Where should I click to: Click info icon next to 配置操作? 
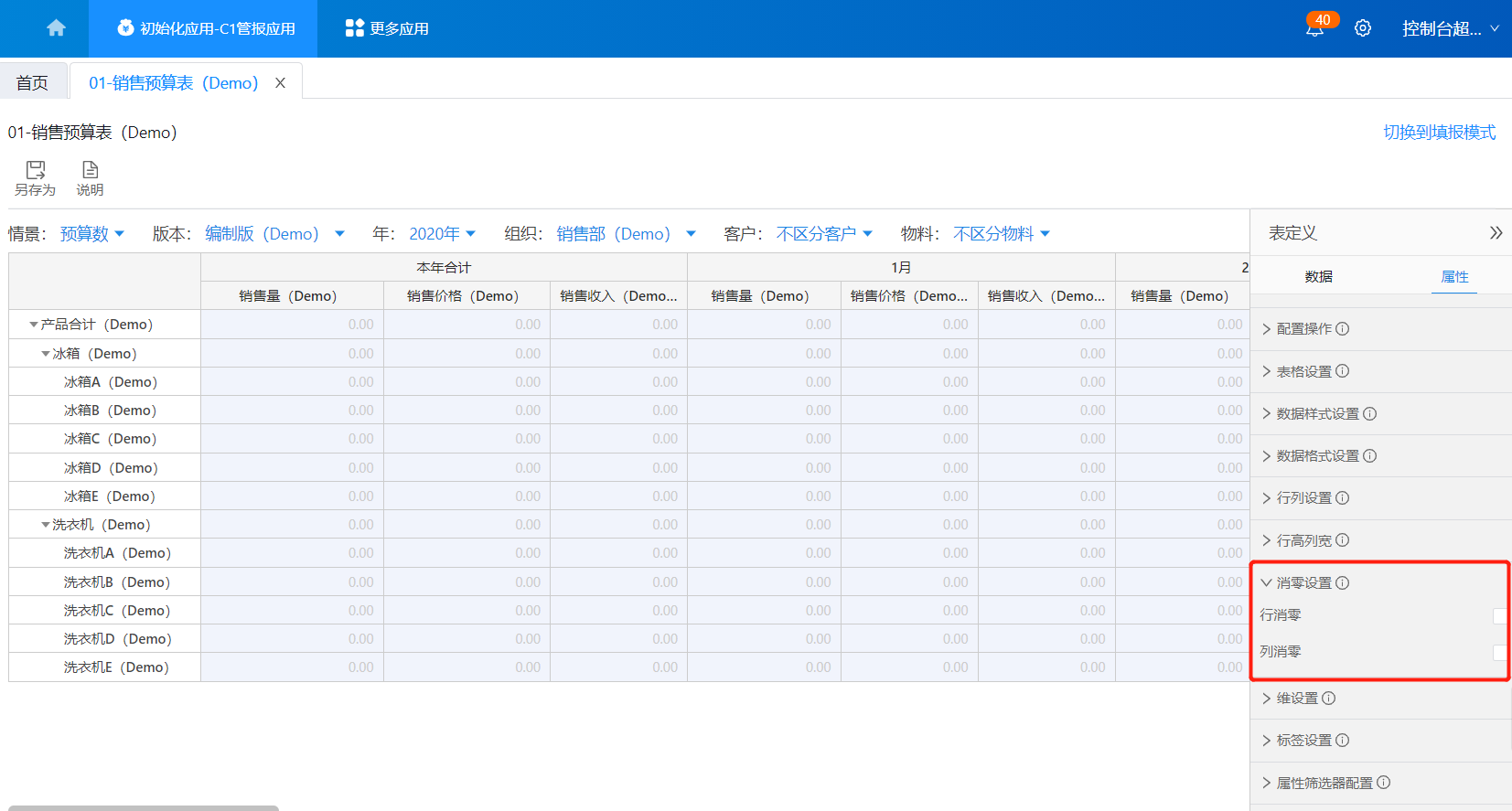click(1342, 329)
